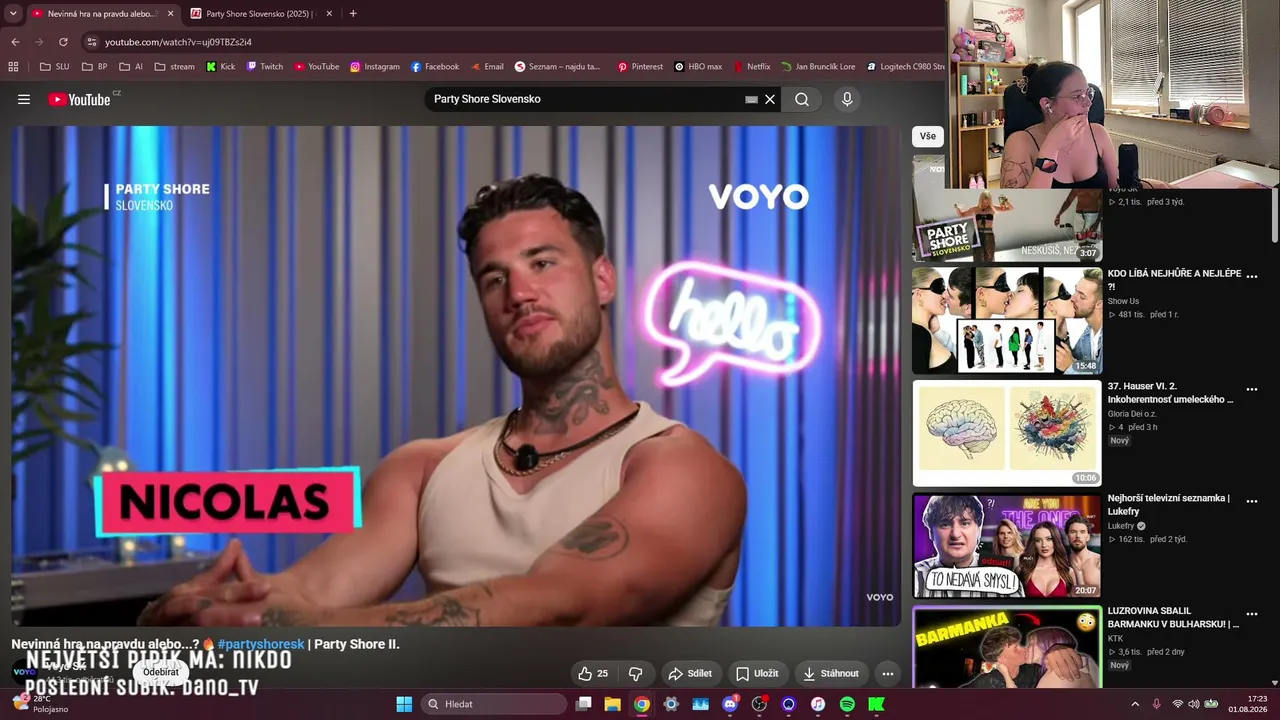This screenshot has height=720, width=1280.
Task: Open volume settings in system tray
Action: point(1193,704)
